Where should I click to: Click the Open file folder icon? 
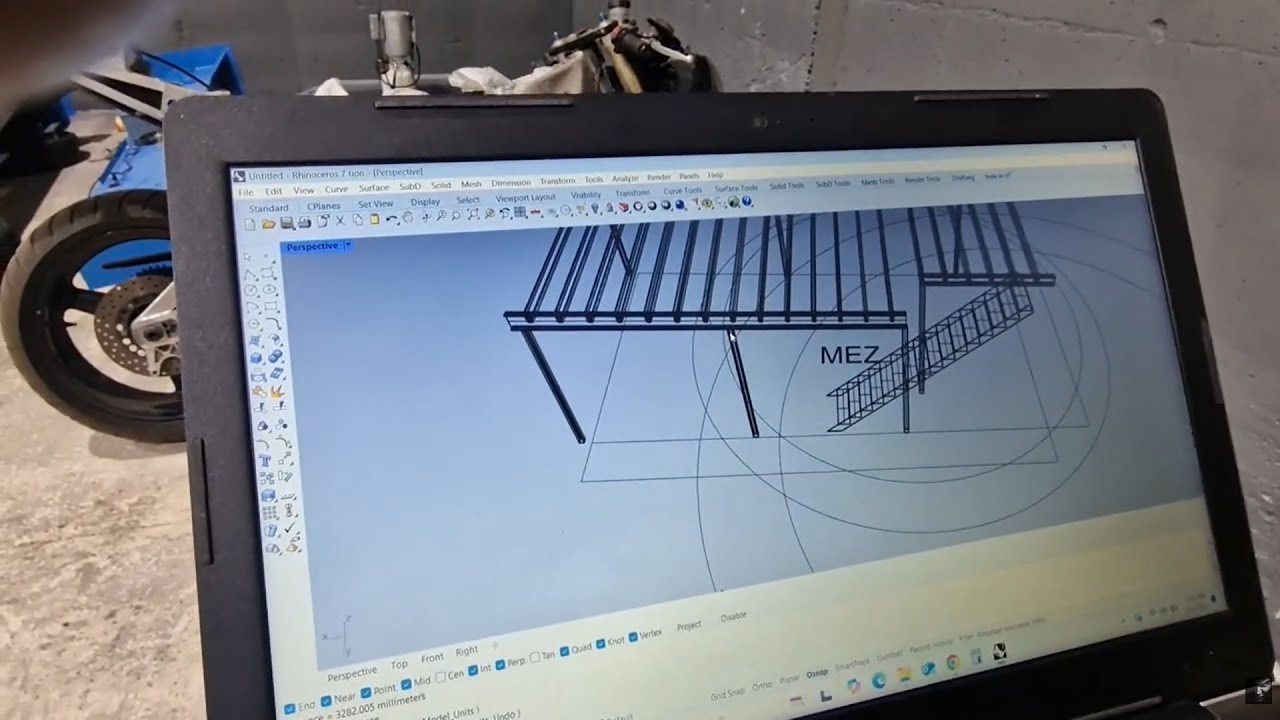pyautogui.click(x=268, y=224)
